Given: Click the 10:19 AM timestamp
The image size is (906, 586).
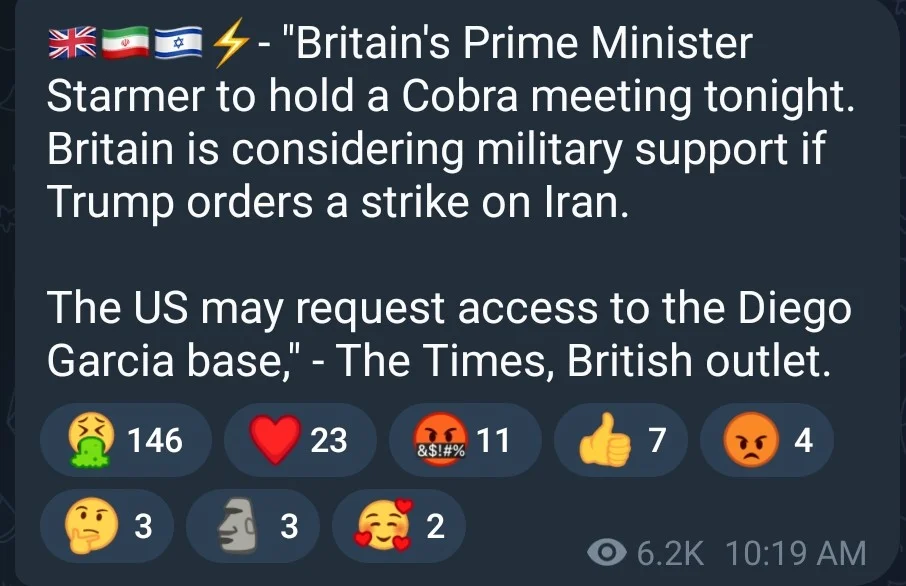Looking at the screenshot, I should click(796, 553).
